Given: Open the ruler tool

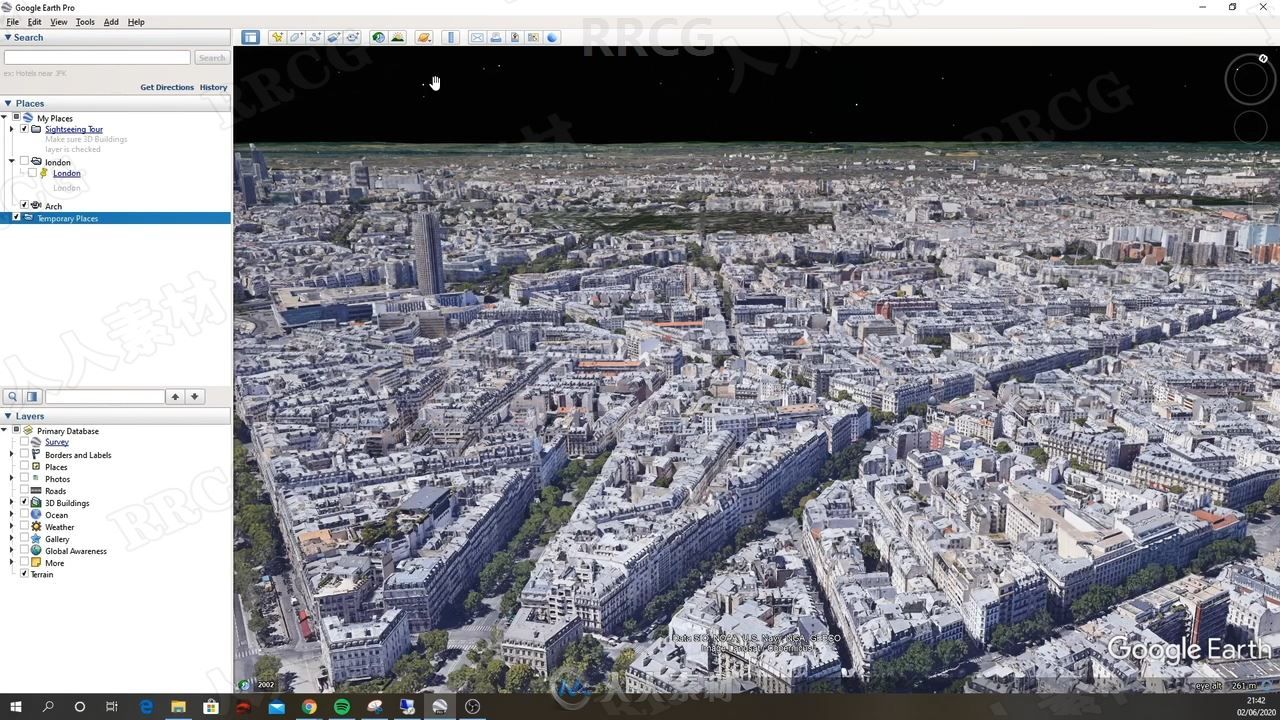Looking at the screenshot, I should (451, 37).
